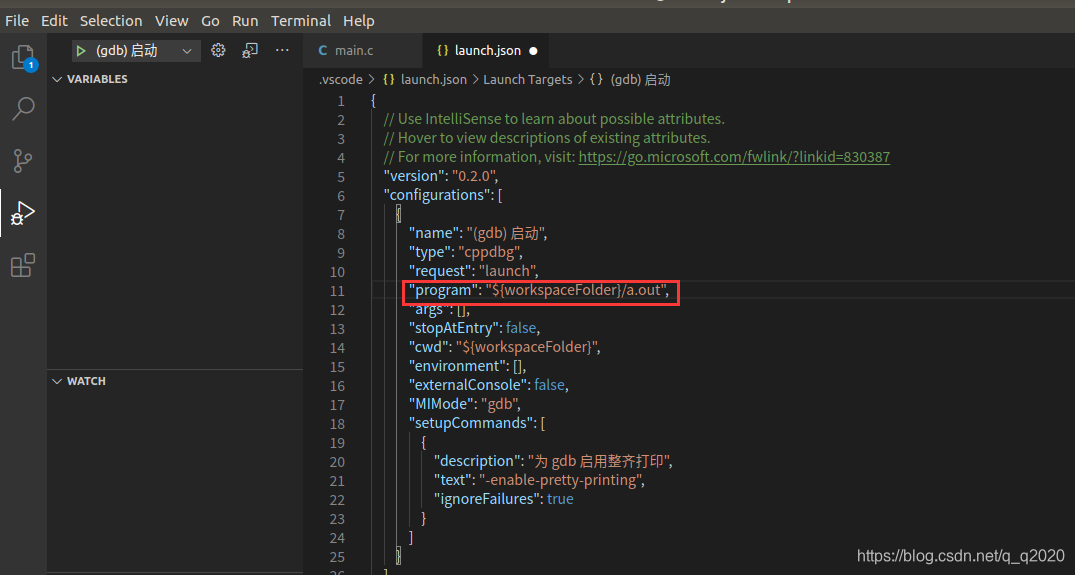Click the "name" key on line 8
Image resolution: width=1075 pixels, height=575 pixels.
(x=435, y=233)
